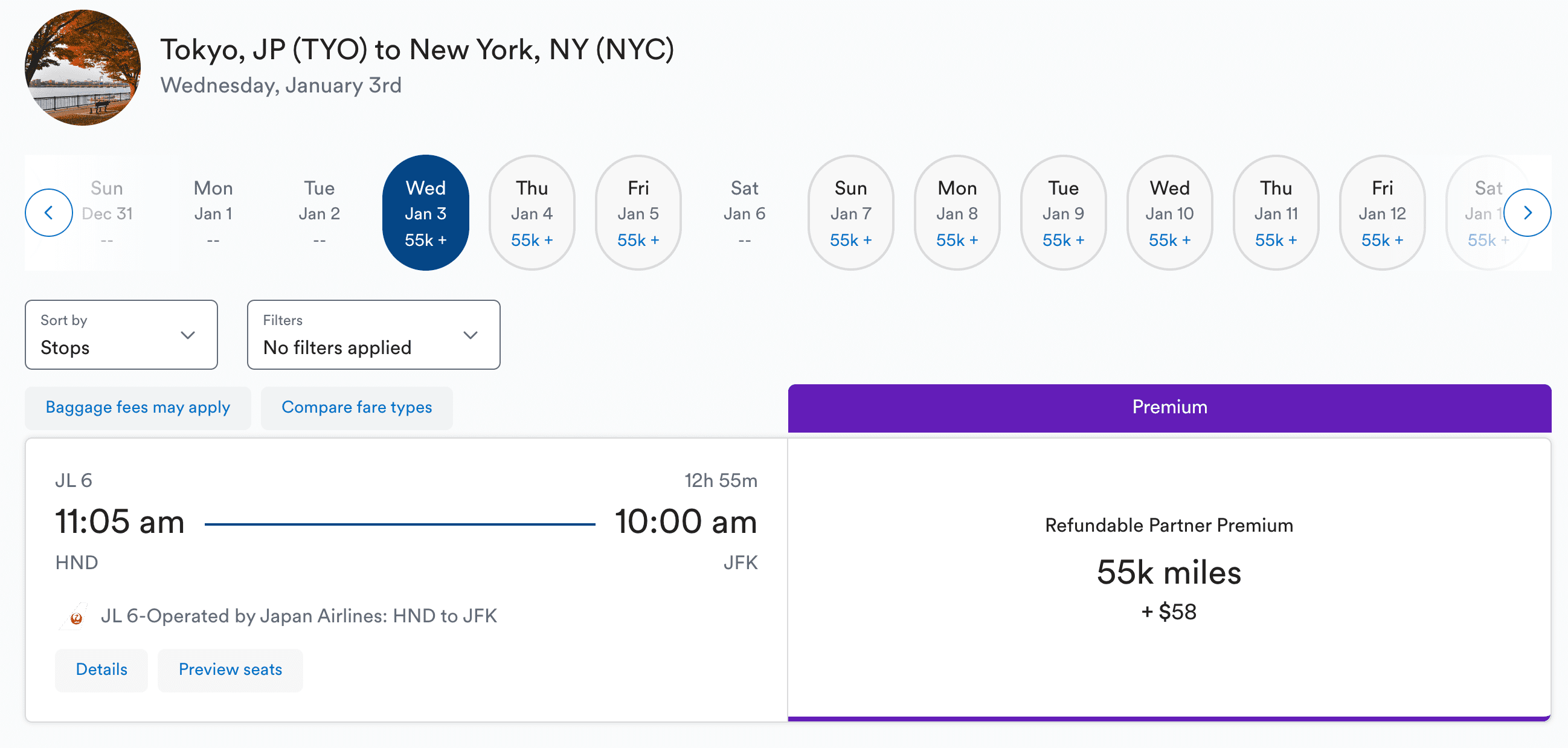Click the Tokyo destination photo thumbnail
1568x748 pixels.
83,68
